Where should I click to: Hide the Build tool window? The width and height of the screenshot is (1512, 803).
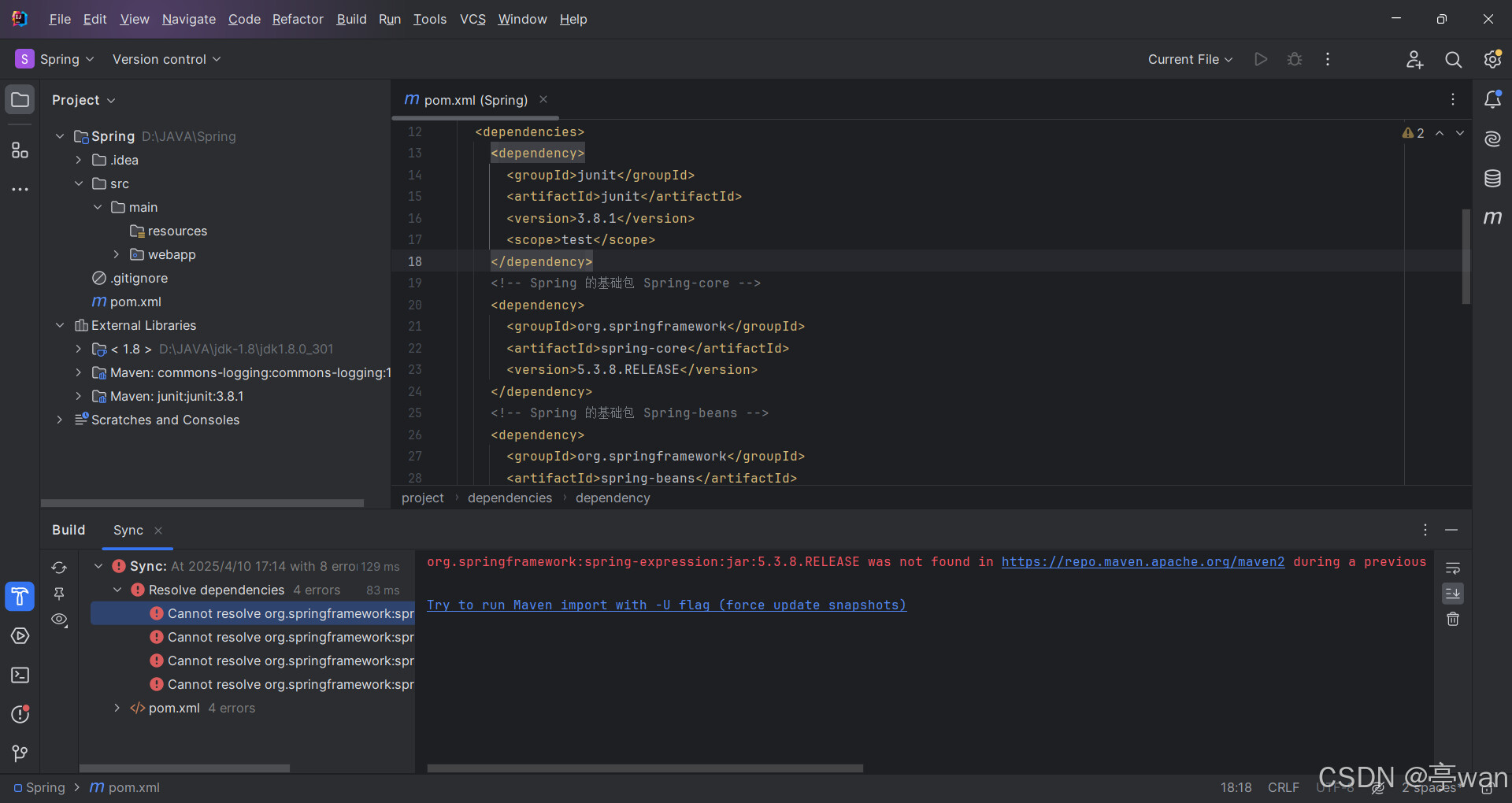point(1451,530)
